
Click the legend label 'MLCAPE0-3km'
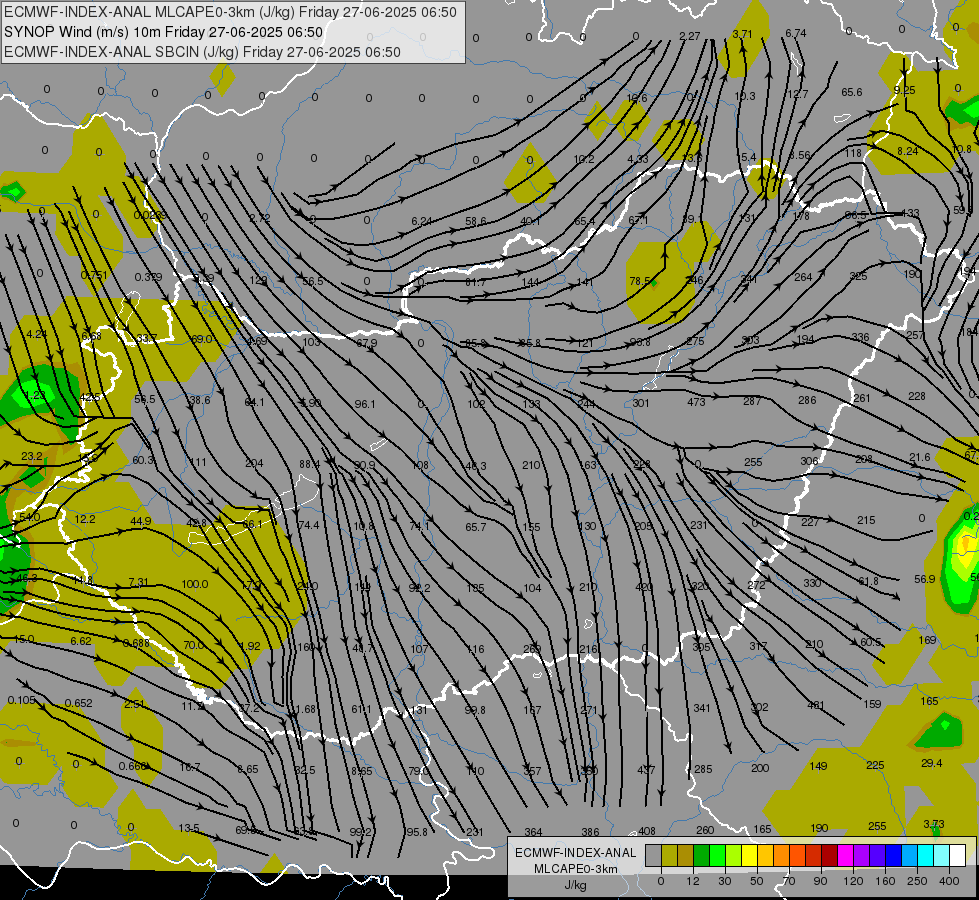[576, 869]
